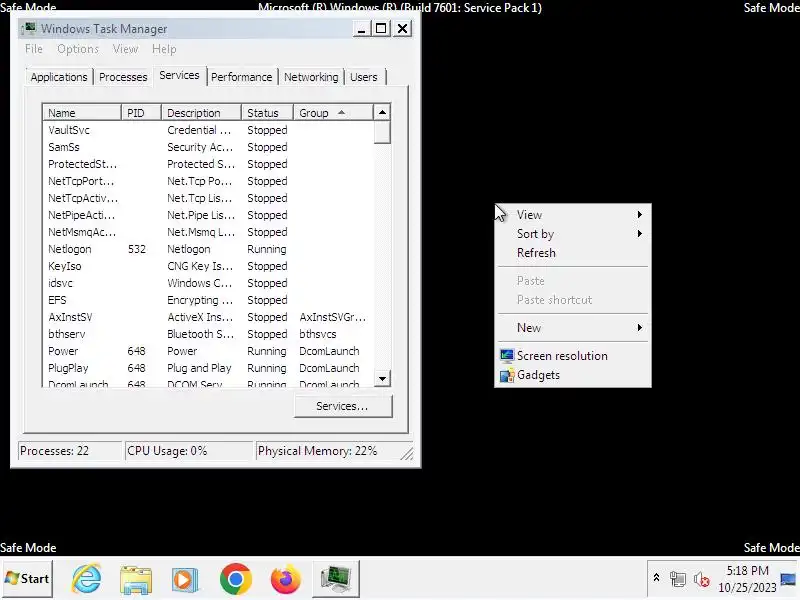Select the KeyIso service row
Screen dimensions: 800x600
(208, 266)
